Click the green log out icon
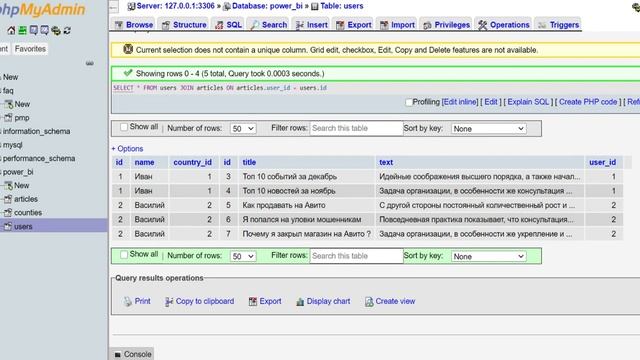Image resolution: width=640 pixels, height=360 pixels. pyautogui.click(x=22, y=30)
